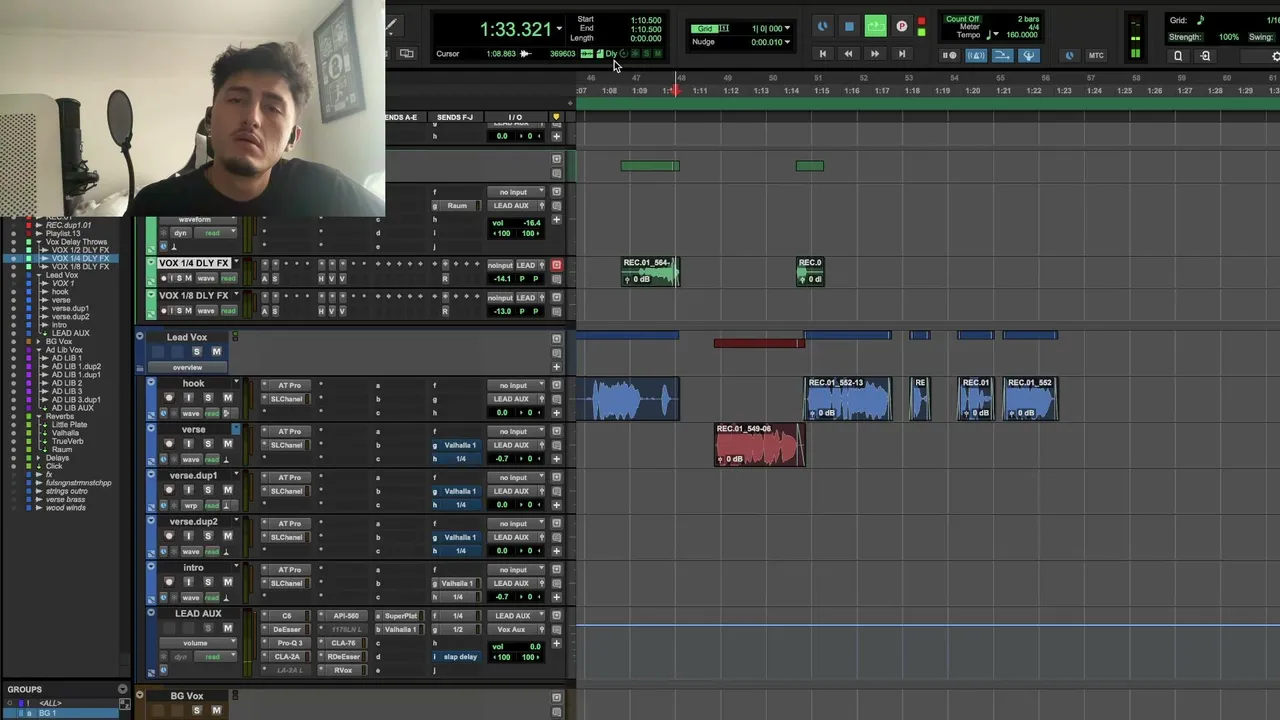This screenshot has height=720, width=1280.
Task: Click the Fast Forward transport button
Action: 875,54
